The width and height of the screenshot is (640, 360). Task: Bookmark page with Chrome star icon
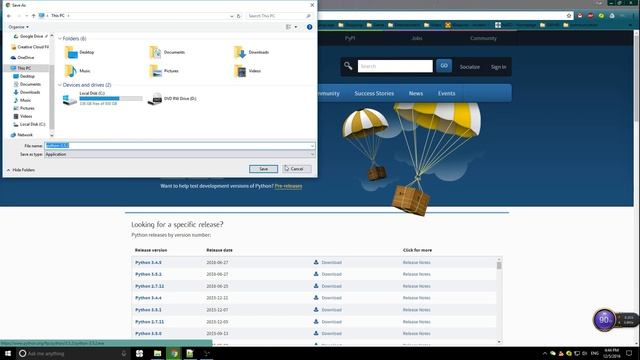pyautogui.click(x=569, y=16)
